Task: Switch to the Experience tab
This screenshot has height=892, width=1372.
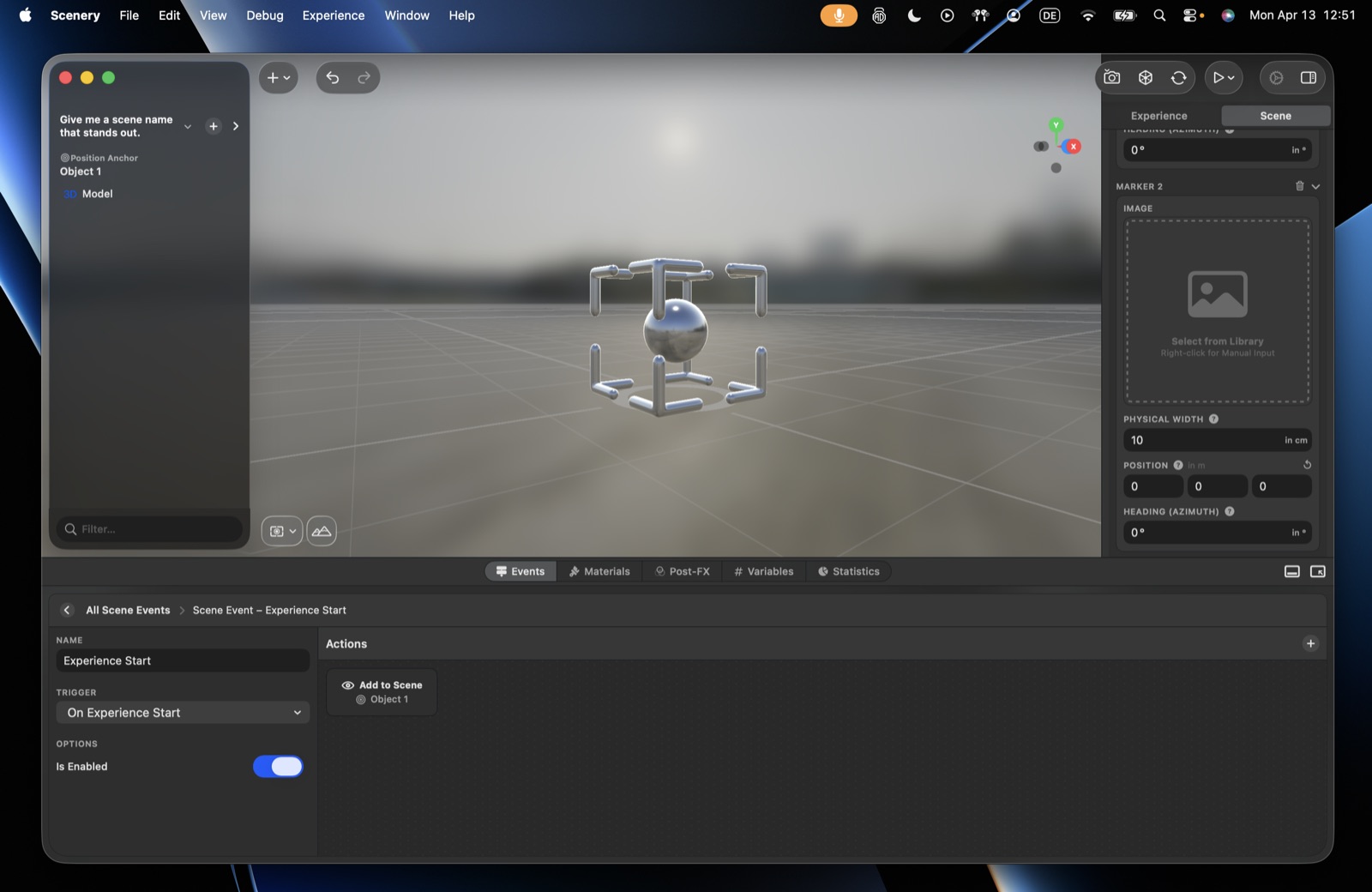Action: pyautogui.click(x=1158, y=116)
